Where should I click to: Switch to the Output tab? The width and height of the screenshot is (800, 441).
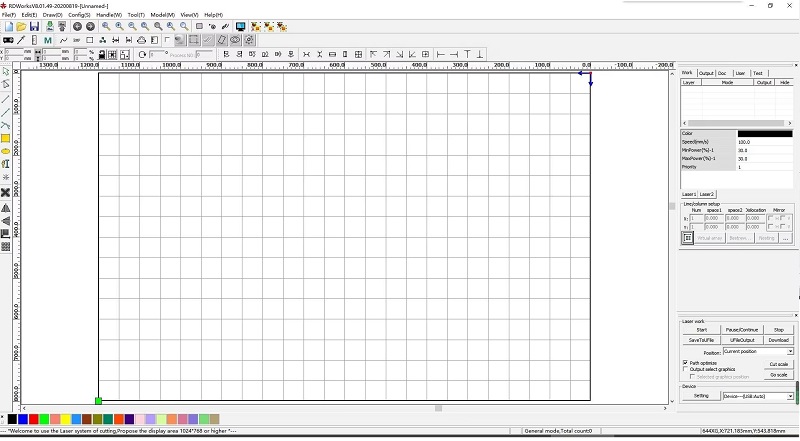[x=706, y=74]
